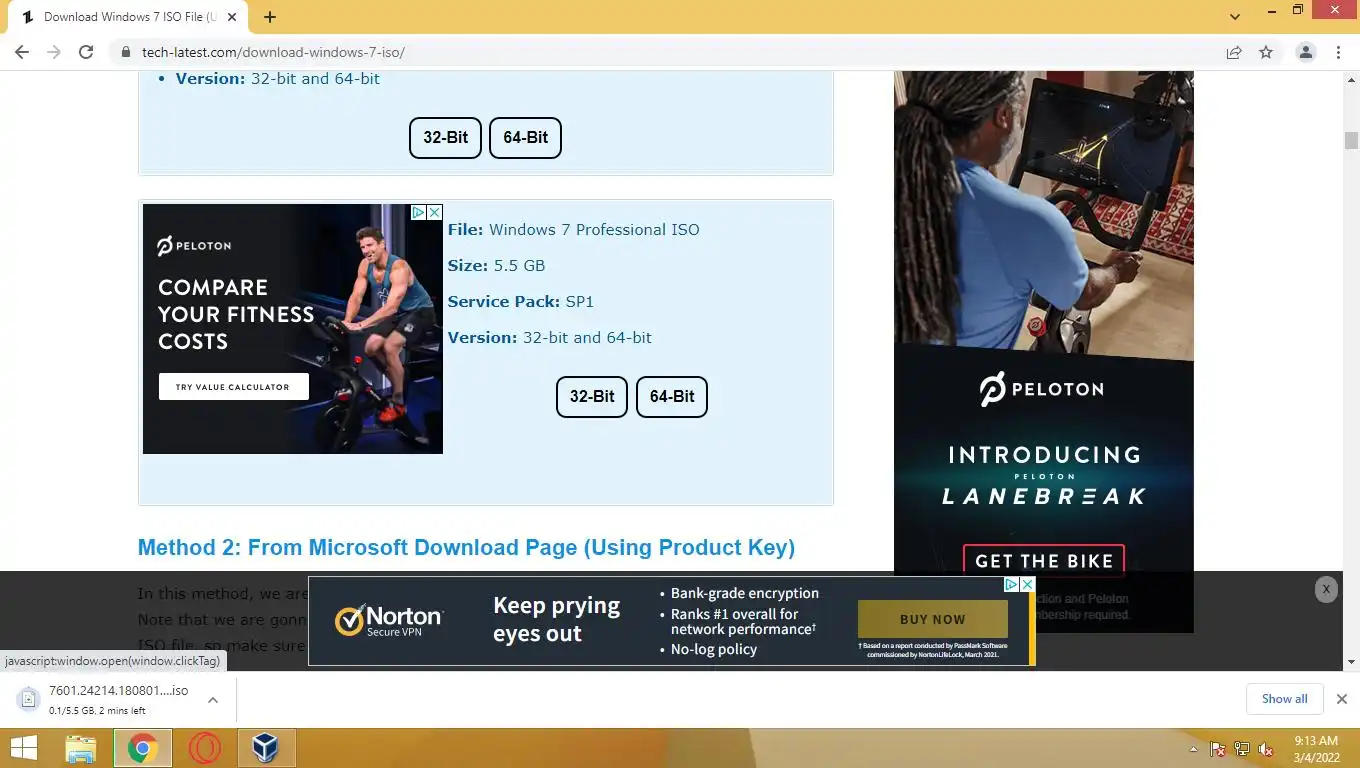Open File Explorer from the taskbar
The image size is (1360, 768).
click(81, 748)
